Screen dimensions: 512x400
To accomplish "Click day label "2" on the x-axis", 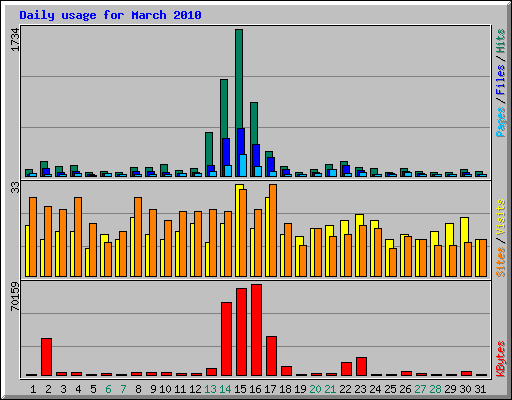I will click(x=48, y=389).
